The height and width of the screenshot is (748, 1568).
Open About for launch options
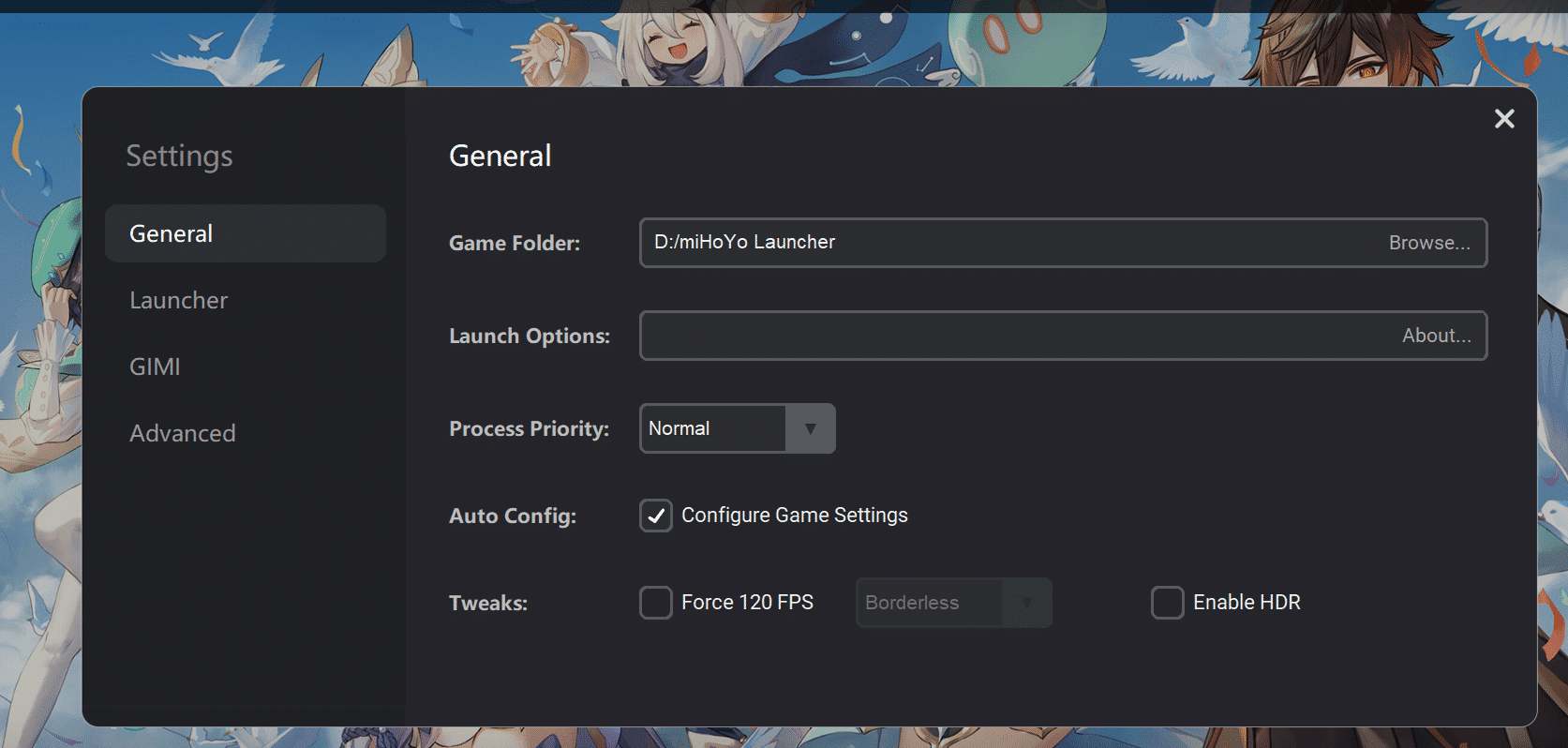tap(1437, 336)
